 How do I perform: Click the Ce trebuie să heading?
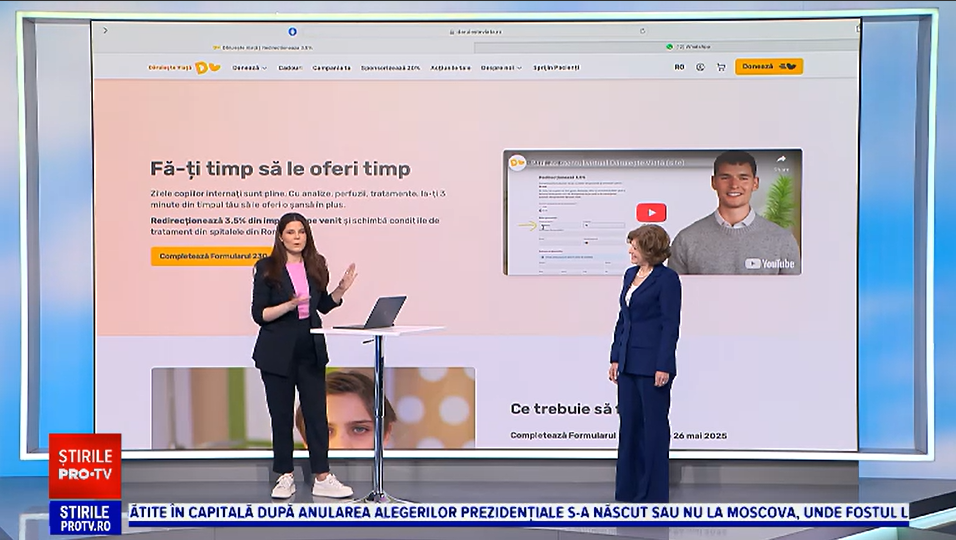(565, 409)
